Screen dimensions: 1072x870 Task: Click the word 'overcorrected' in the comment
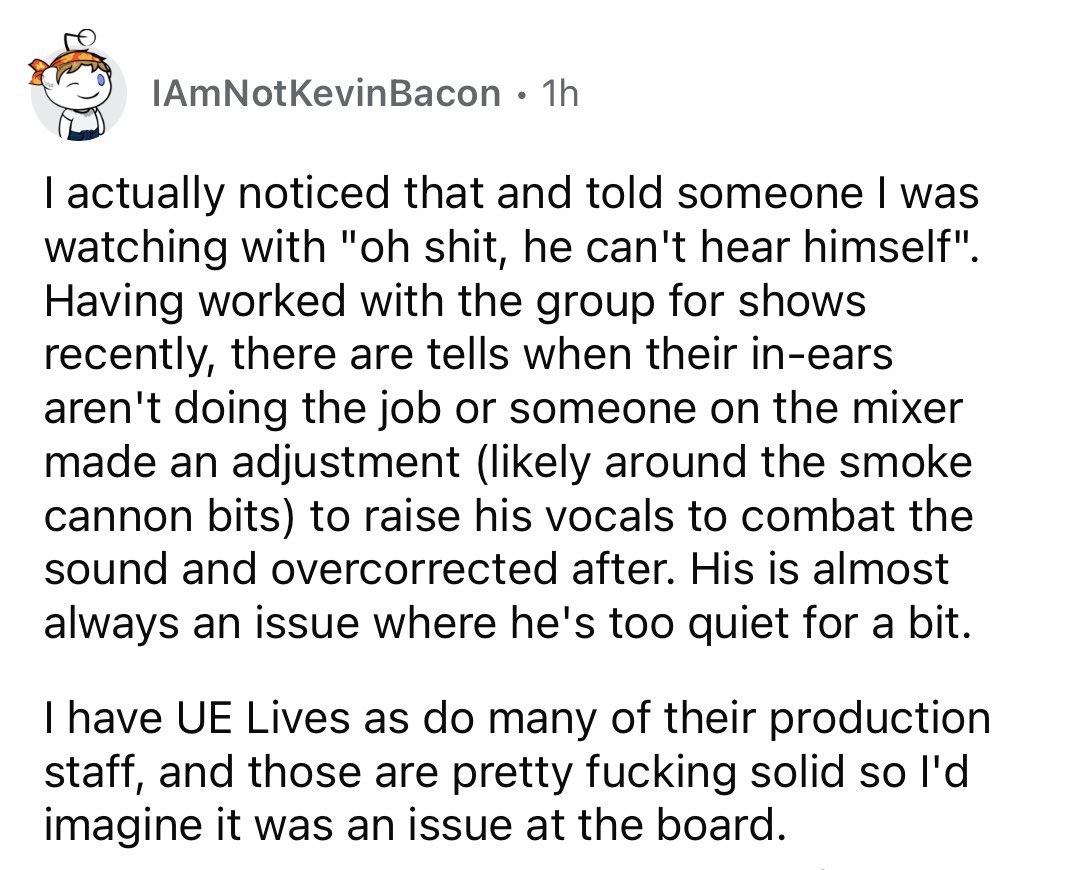point(414,569)
